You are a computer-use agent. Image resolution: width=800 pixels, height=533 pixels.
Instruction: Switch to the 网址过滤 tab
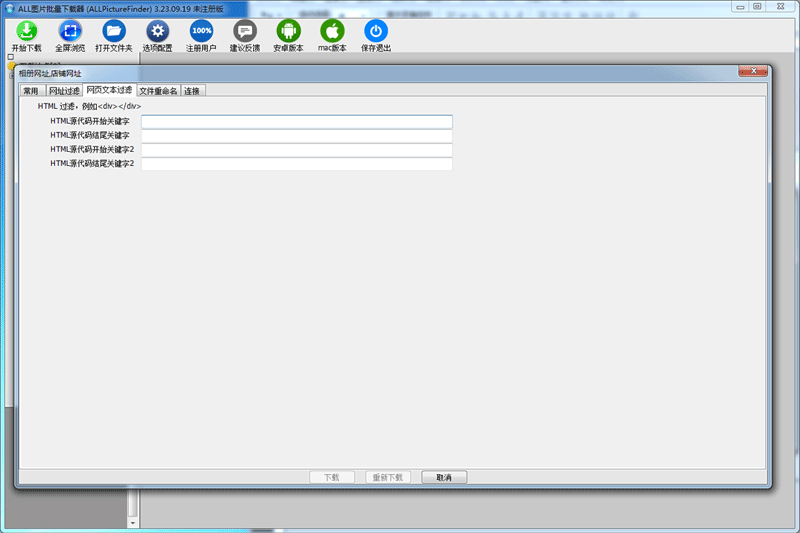click(x=65, y=91)
